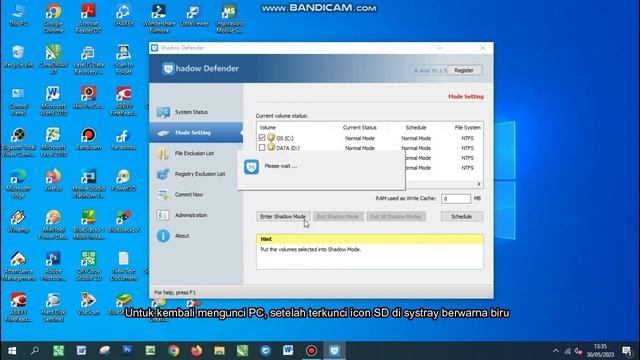Select Hard Disk Sentinel desktop icon
This screenshot has width=640, height=360.
53,307
